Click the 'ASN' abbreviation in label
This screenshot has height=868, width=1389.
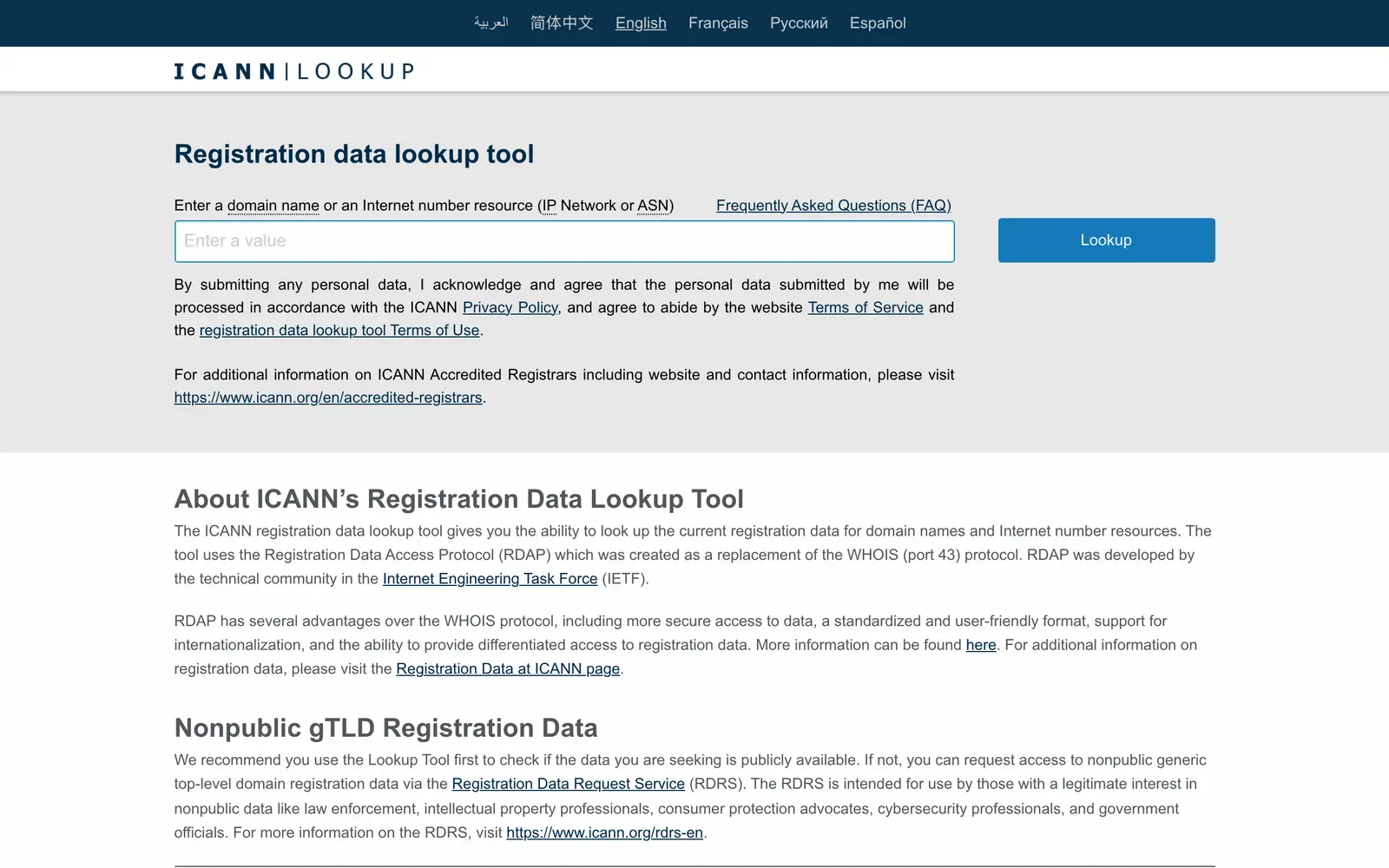click(653, 206)
